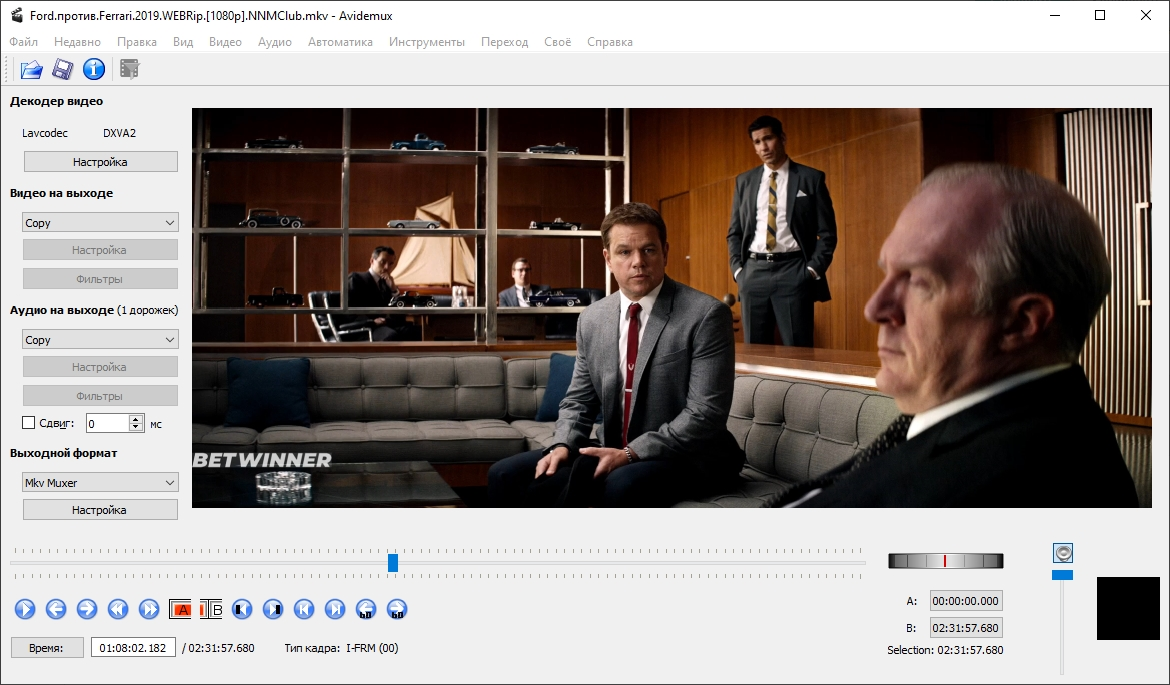Enable the Сдвиг audio shift checkbox
The height and width of the screenshot is (685, 1170).
coord(28,422)
